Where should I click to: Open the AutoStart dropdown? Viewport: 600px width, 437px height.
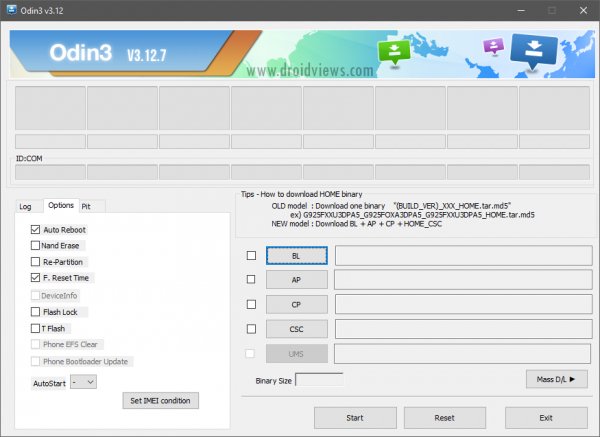(x=84, y=382)
